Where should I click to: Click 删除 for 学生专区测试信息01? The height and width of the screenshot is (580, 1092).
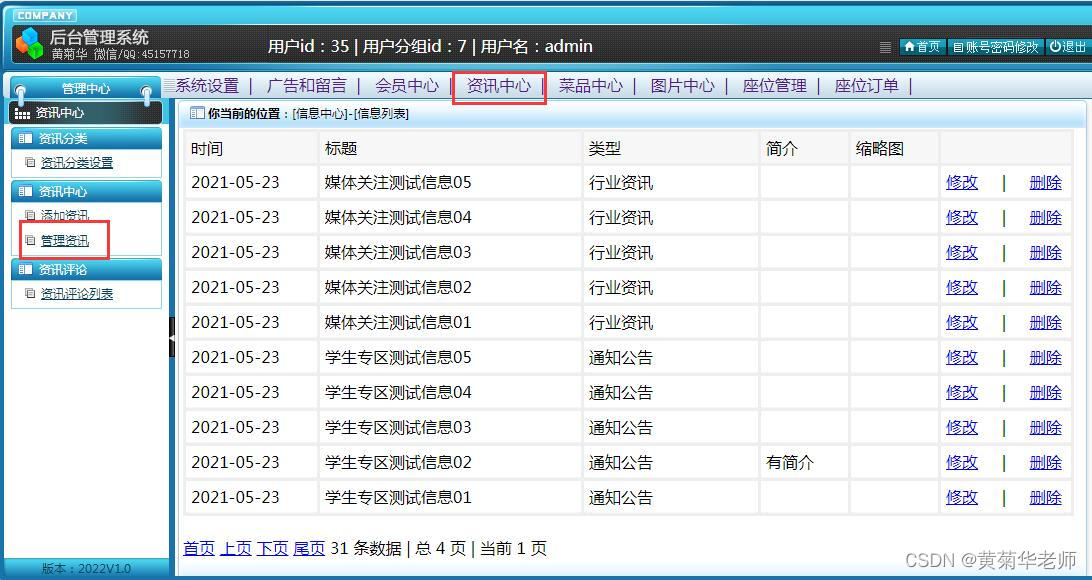point(1045,497)
